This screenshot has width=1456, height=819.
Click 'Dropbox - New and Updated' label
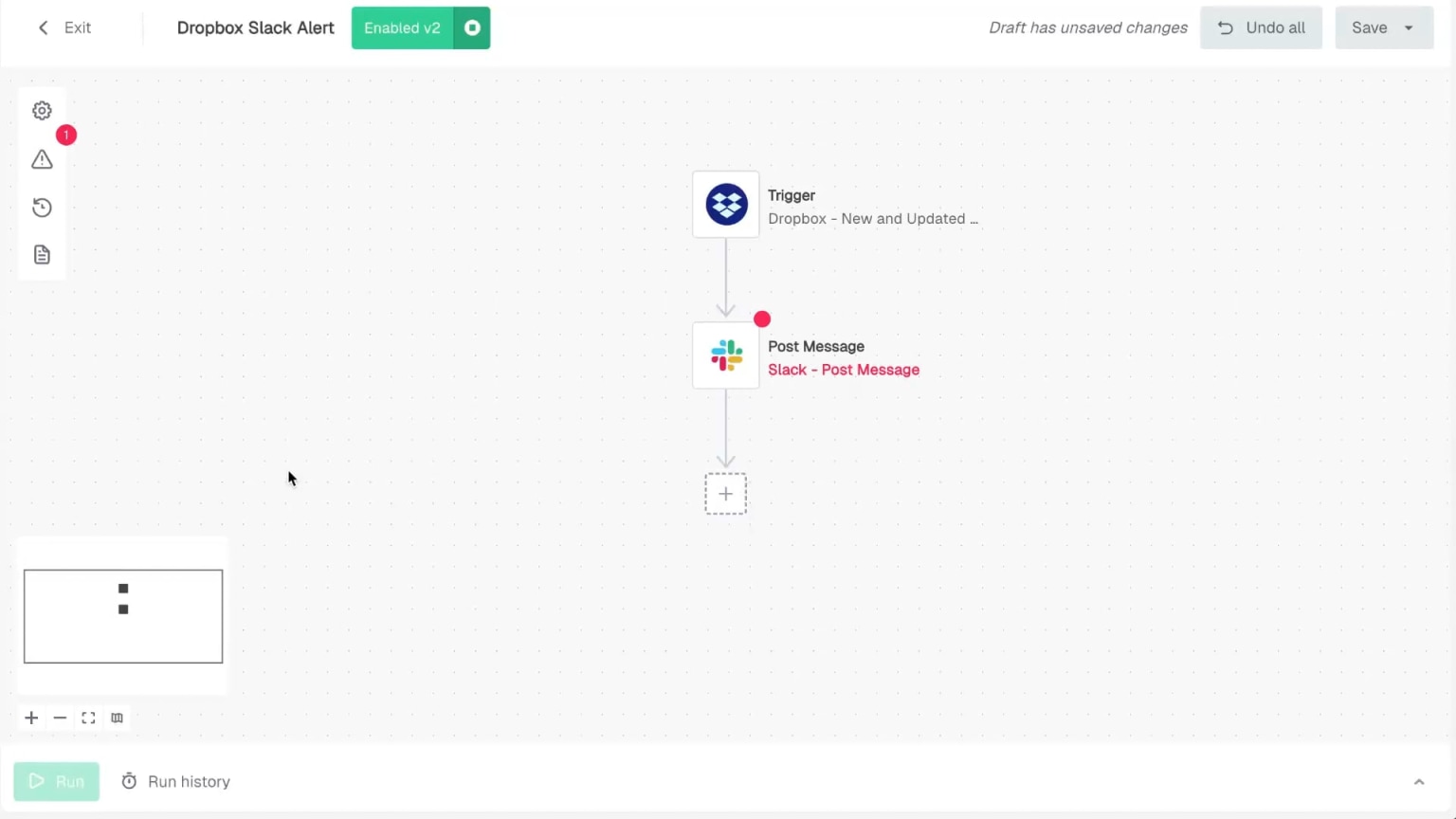click(x=873, y=219)
